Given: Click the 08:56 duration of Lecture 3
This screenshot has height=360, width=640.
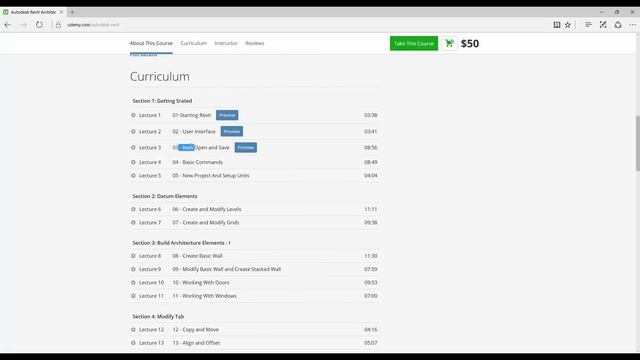Looking at the screenshot, I should coord(371,147).
